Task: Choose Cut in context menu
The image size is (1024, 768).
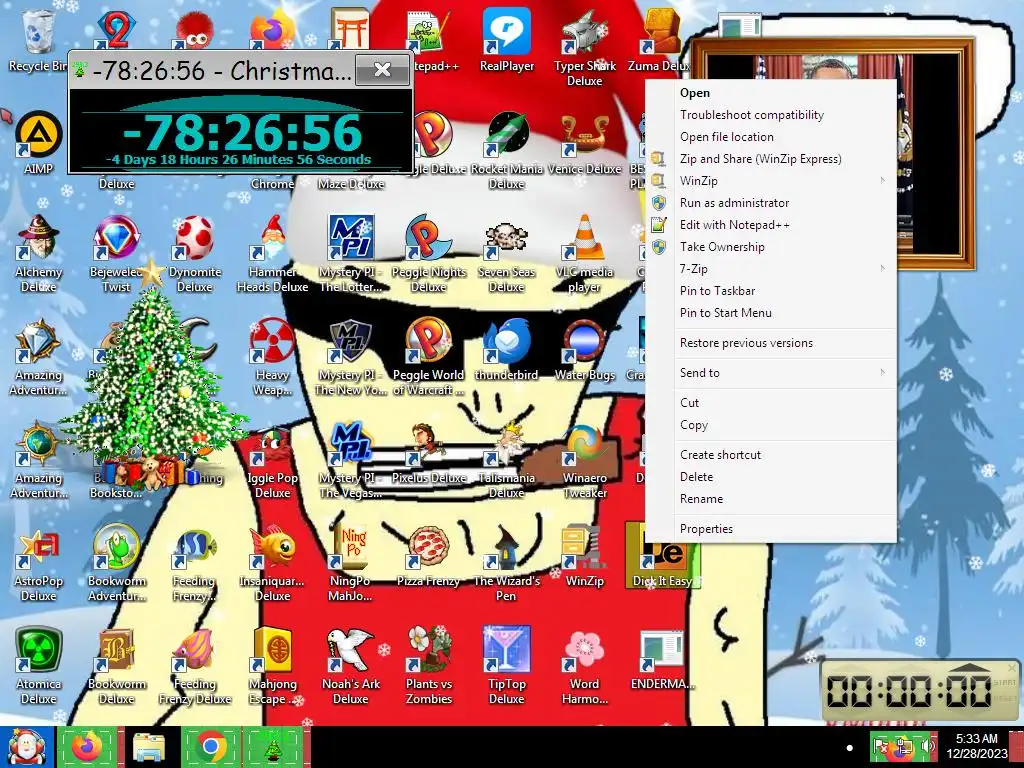Action: (771, 403)
